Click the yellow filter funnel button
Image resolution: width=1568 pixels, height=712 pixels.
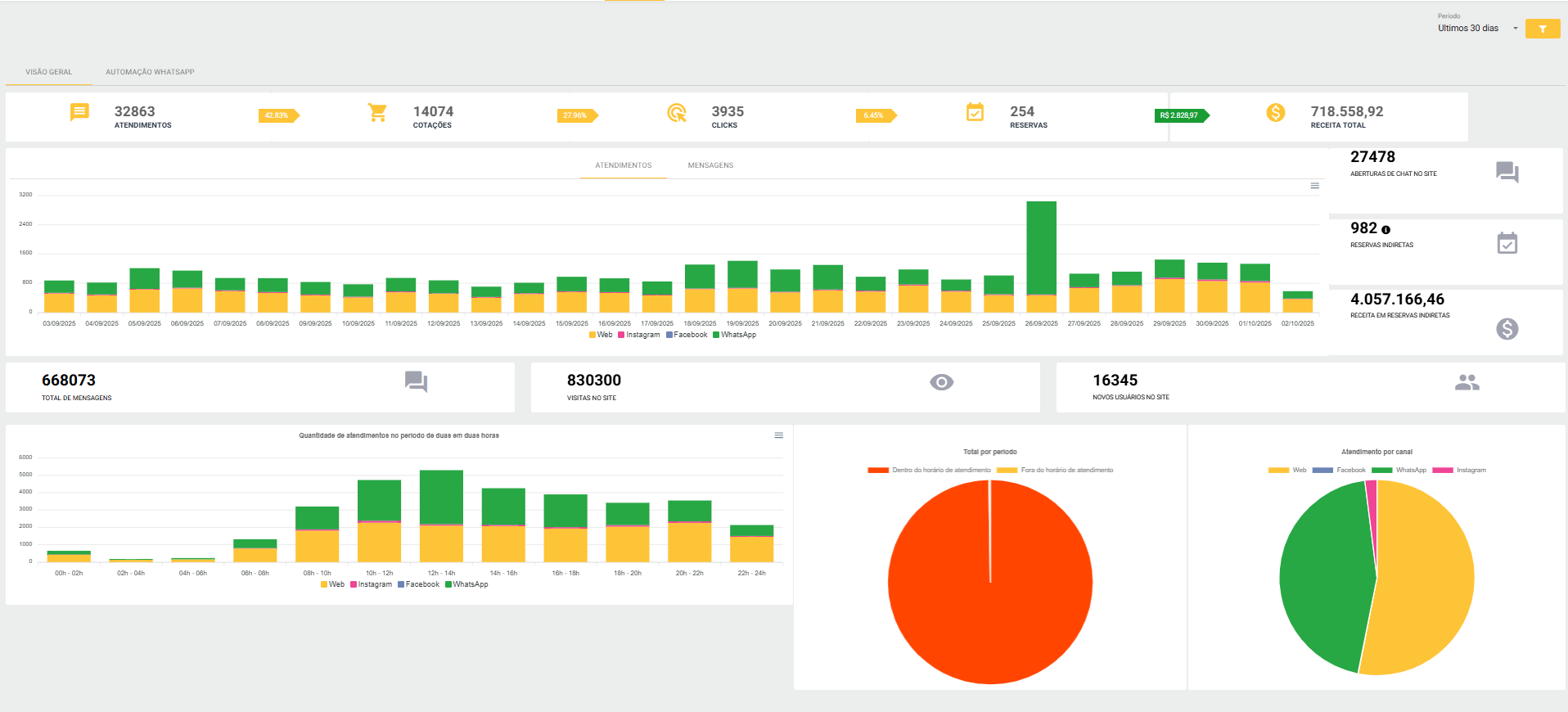(x=1543, y=29)
